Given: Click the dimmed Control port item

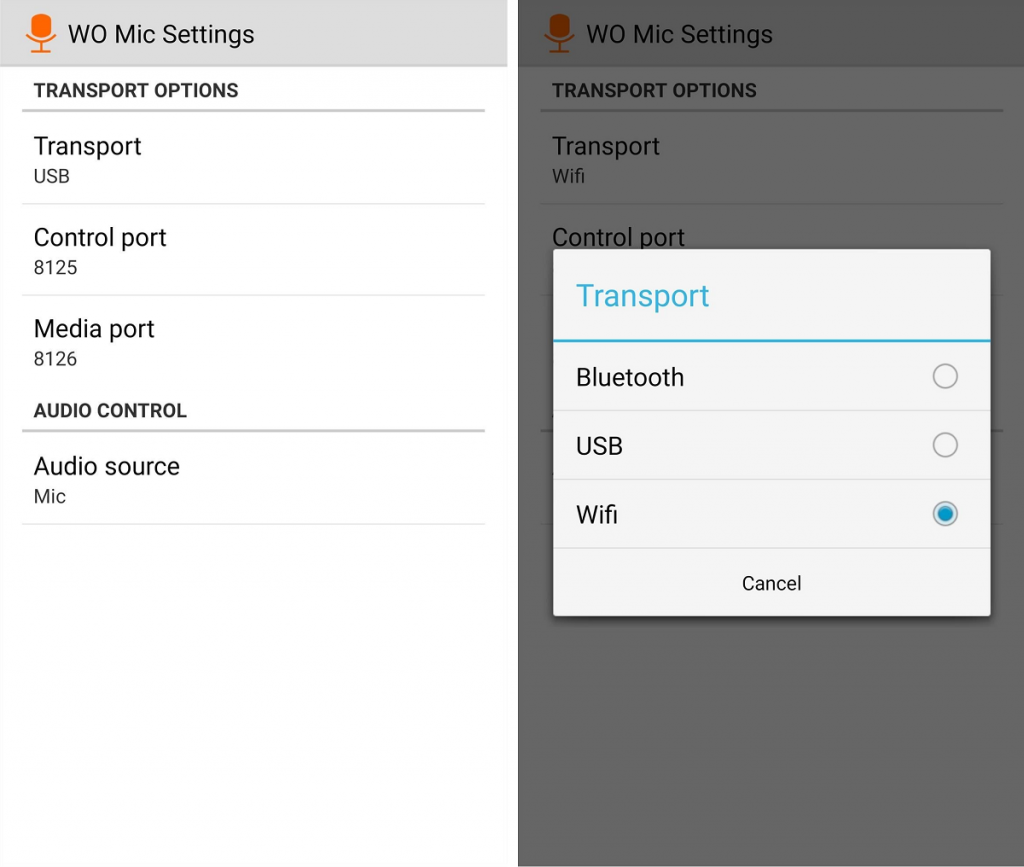Looking at the screenshot, I should [x=618, y=237].
